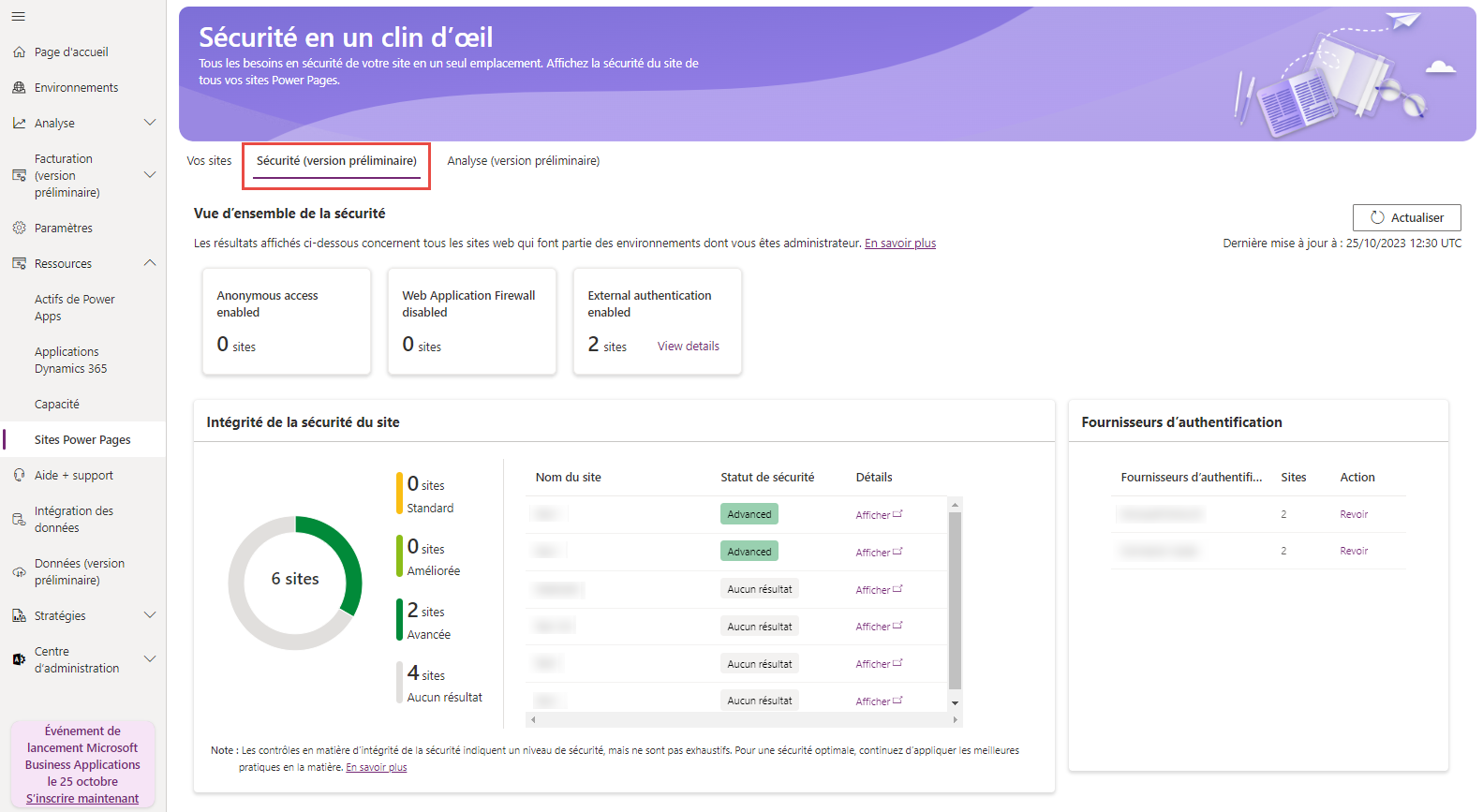Click the site table vertical scrollbar down arrow
This screenshot has height=812, width=1483.
pos(955,702)
